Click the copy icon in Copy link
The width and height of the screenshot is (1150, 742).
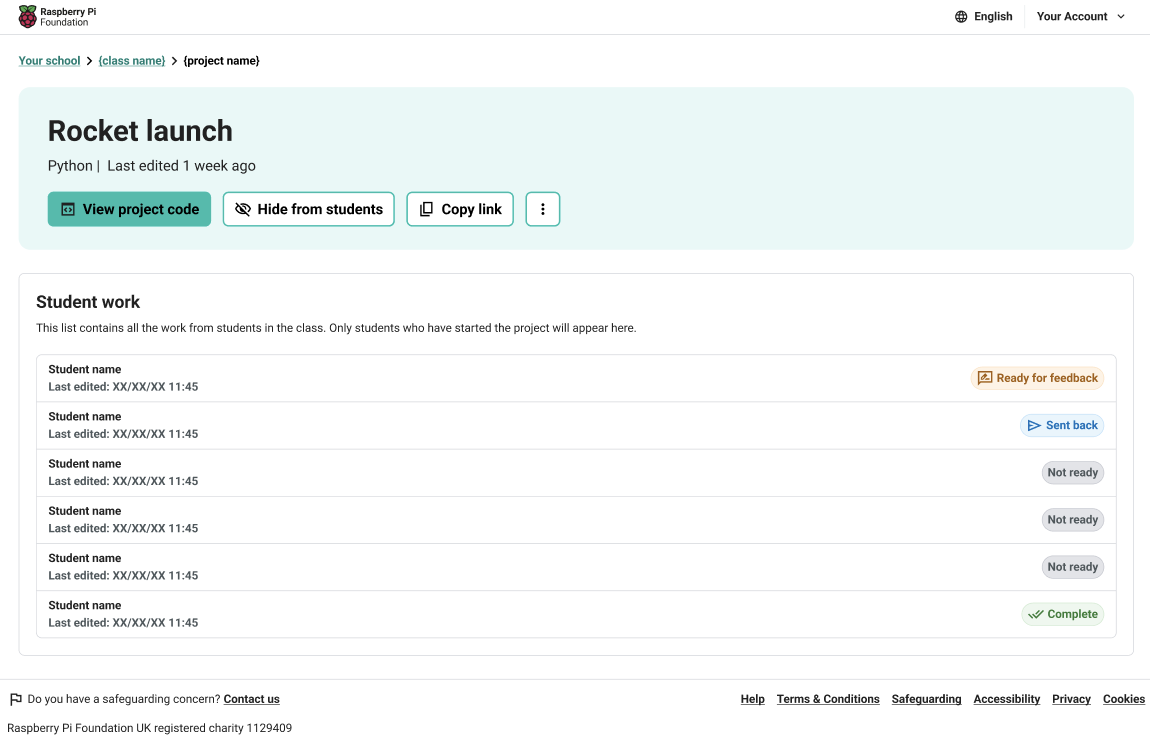(426, 209)
